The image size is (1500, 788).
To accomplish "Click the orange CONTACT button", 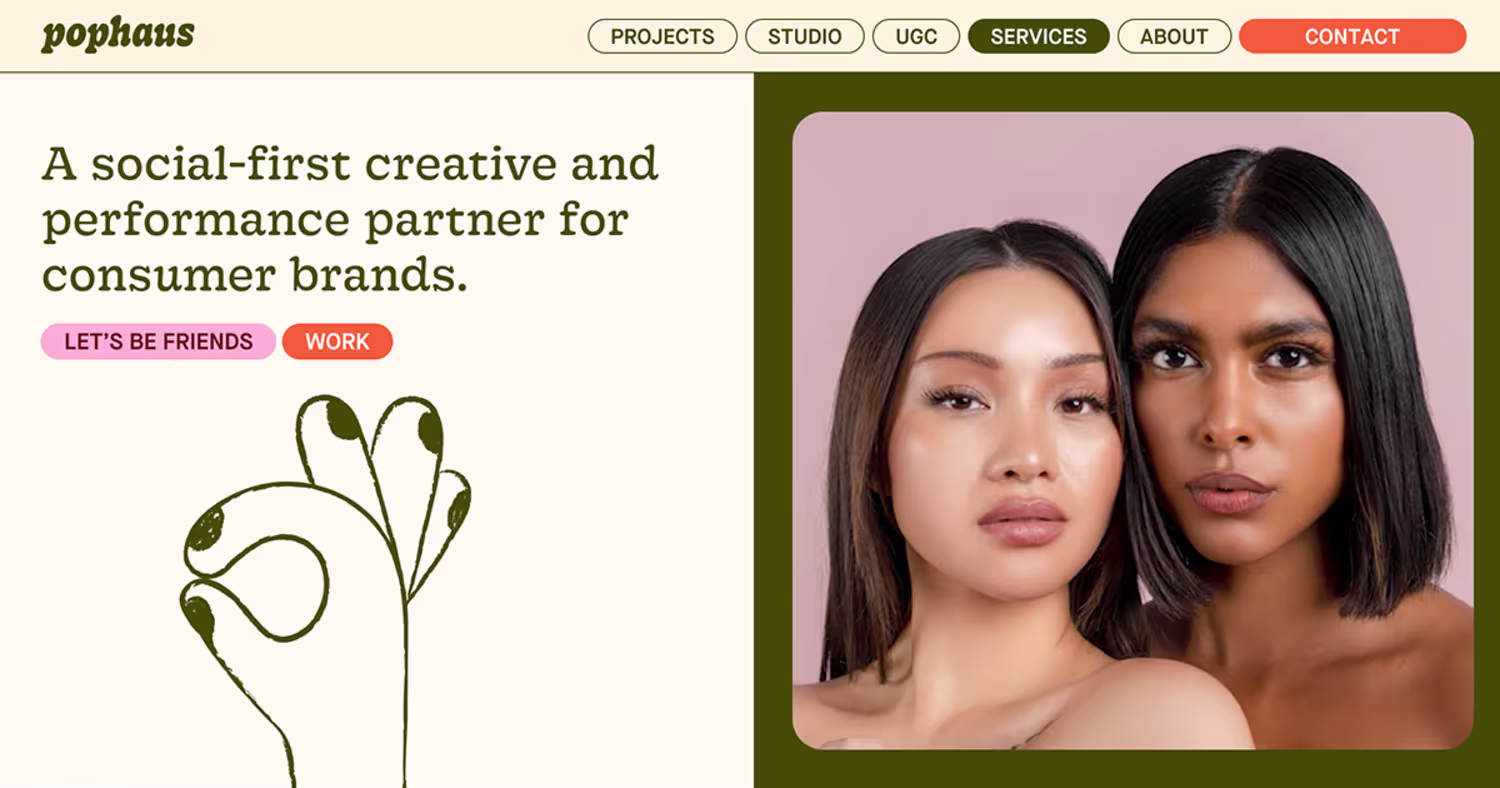I will point(1352,36).
